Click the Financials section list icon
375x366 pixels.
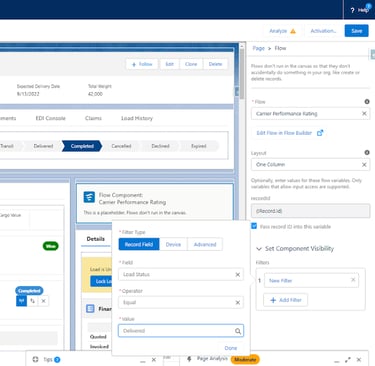click(x=90, y=309)
